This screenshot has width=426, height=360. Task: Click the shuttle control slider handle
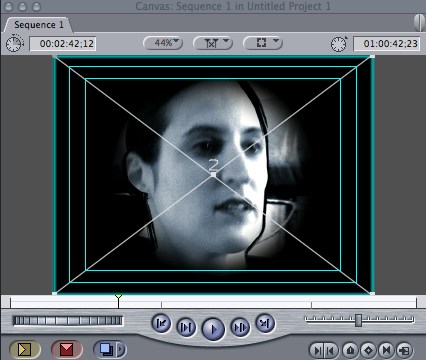pos(358,320)
